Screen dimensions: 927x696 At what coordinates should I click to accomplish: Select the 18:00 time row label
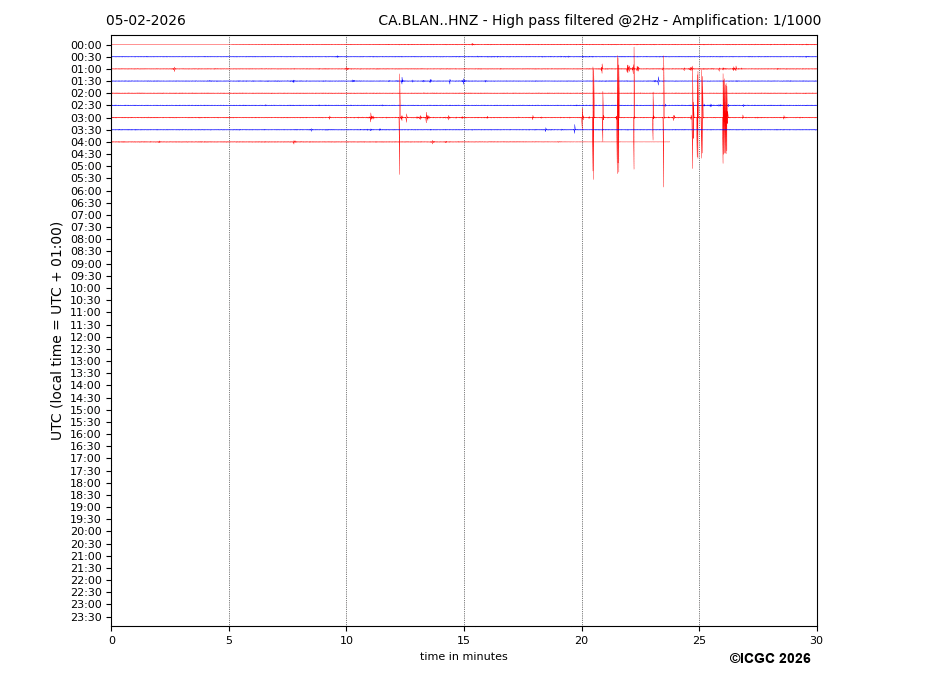[x=86, y=483]
